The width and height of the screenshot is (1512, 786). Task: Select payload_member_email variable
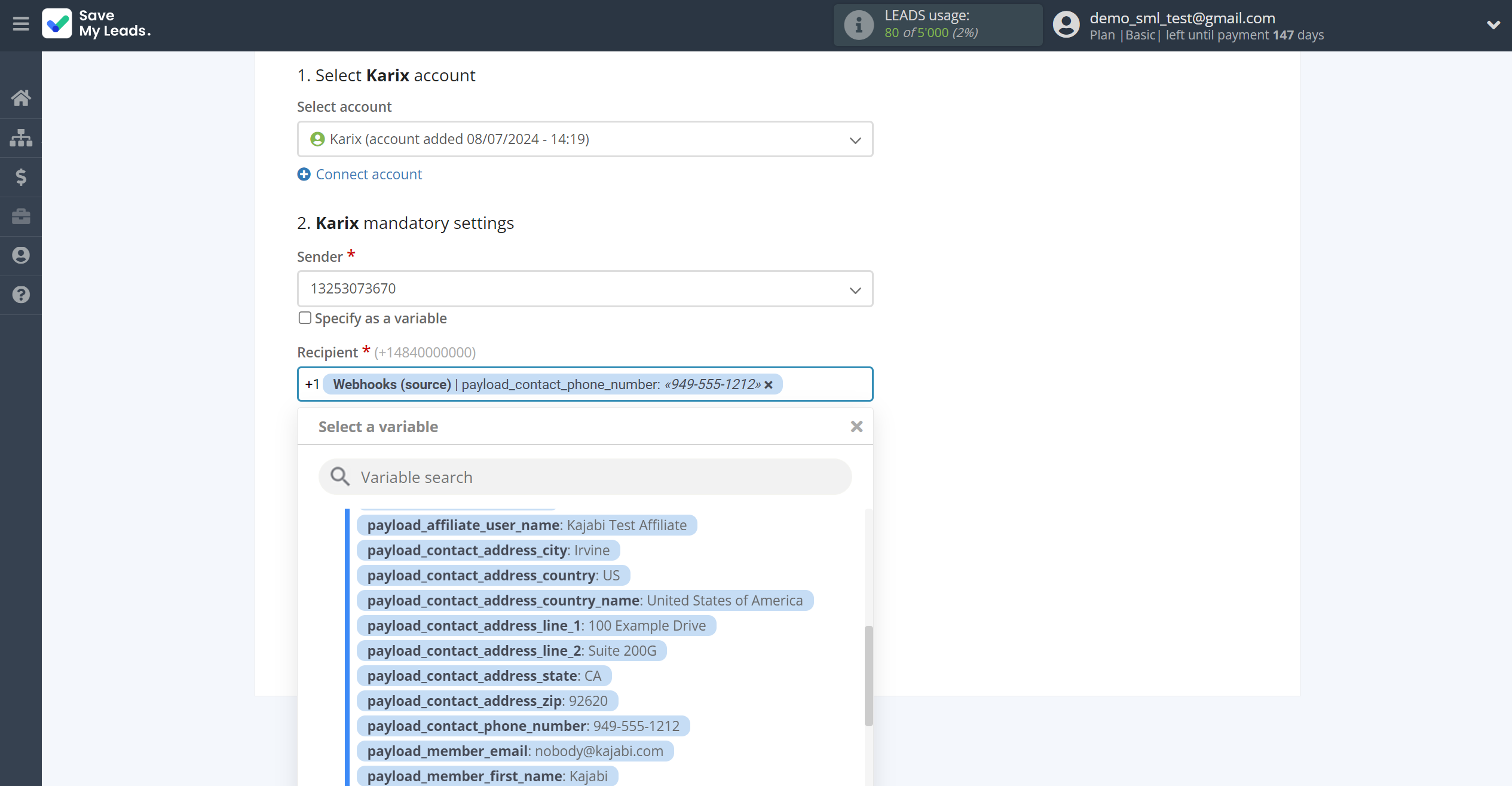tap(515, 751)
